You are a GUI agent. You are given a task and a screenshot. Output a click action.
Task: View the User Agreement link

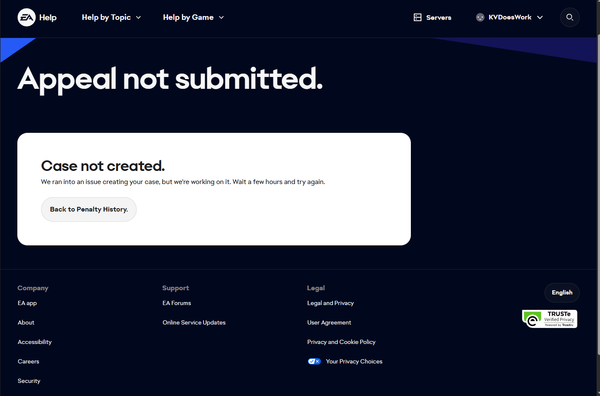329,323
